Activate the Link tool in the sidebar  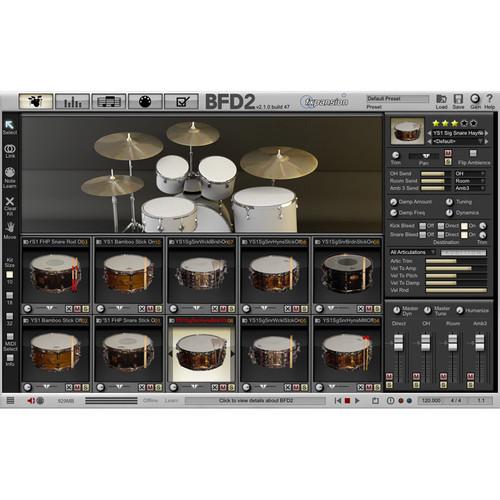pyautogui.click(x=10, y=148)
